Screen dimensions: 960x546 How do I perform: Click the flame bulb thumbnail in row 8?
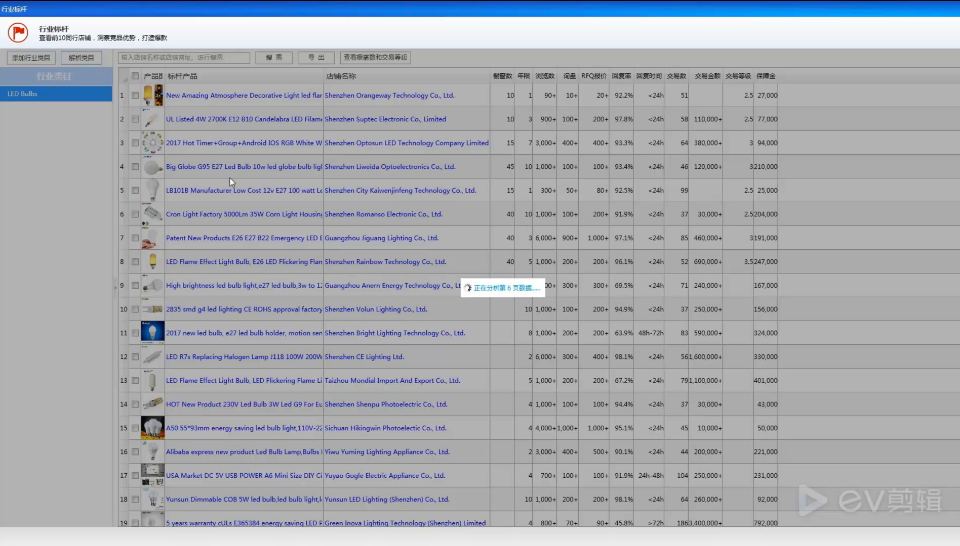152,261
